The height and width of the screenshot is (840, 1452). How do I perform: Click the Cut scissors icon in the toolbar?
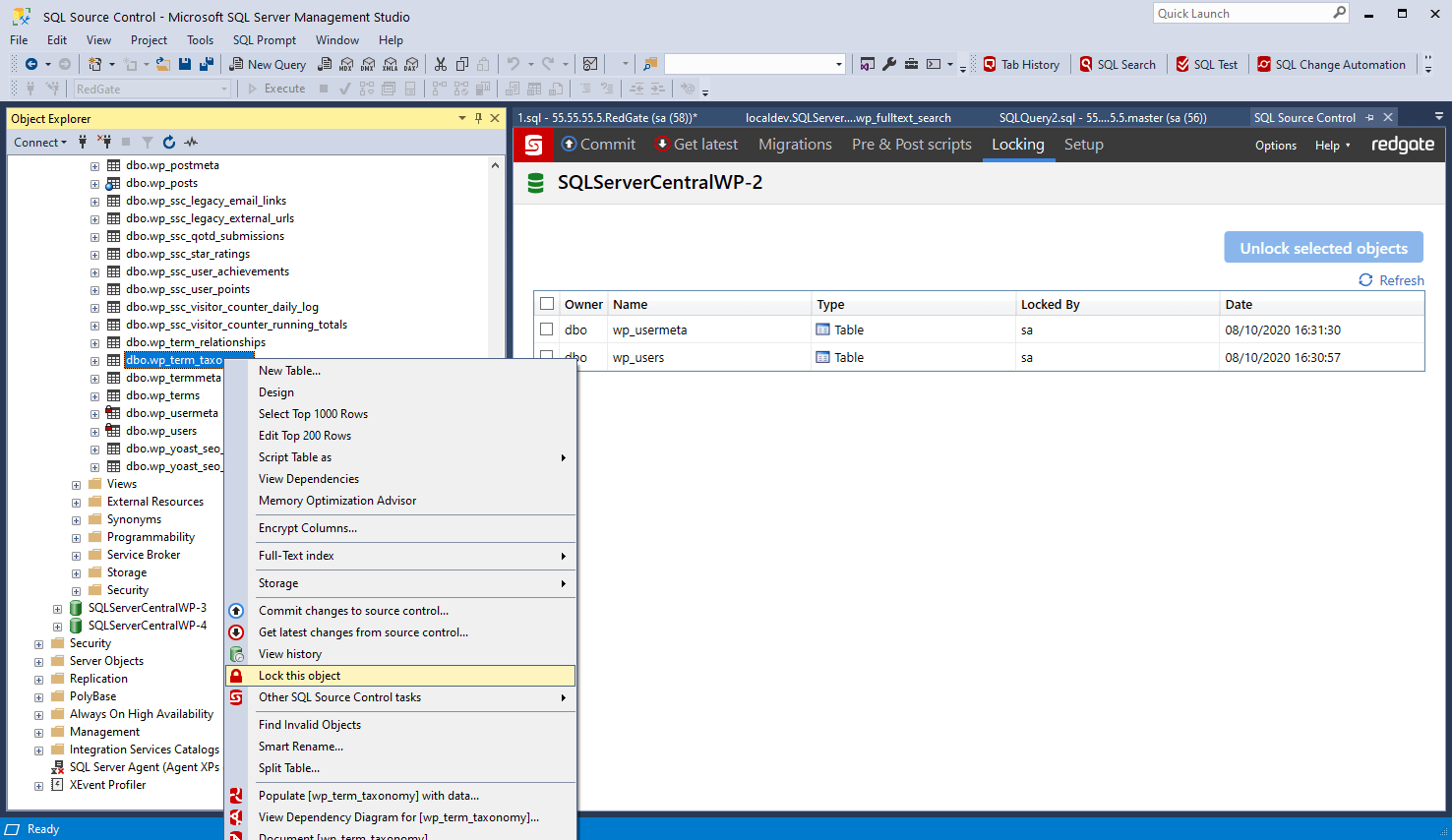(441, 64)
